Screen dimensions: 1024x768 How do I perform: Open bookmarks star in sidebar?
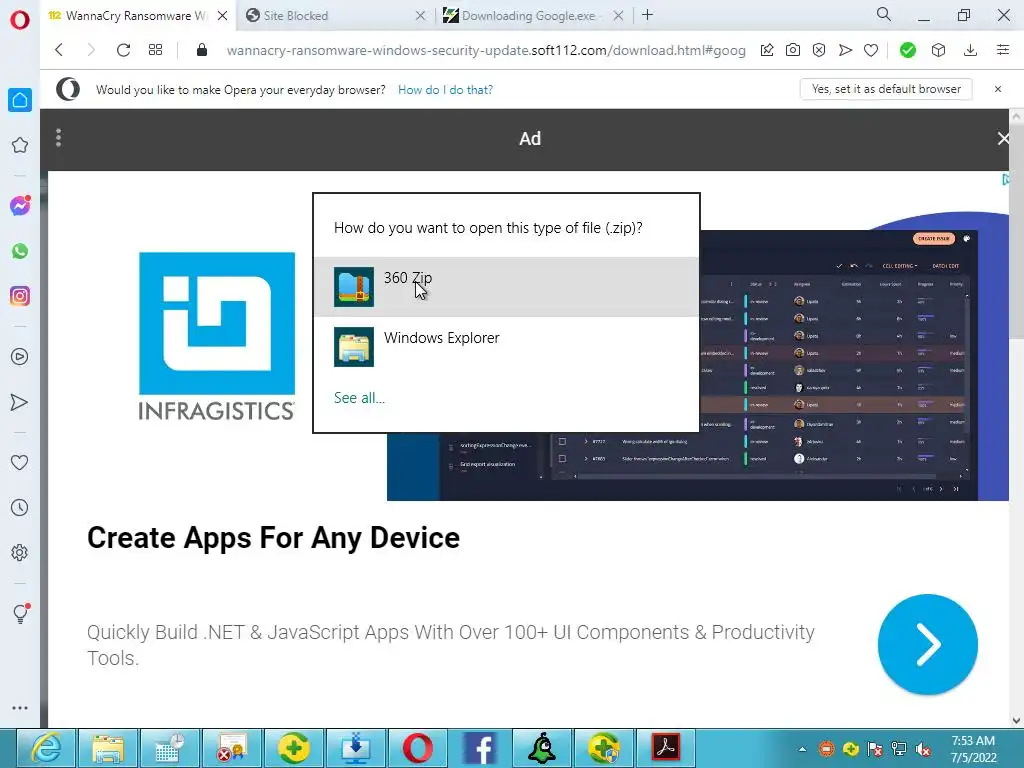point(20,145)
